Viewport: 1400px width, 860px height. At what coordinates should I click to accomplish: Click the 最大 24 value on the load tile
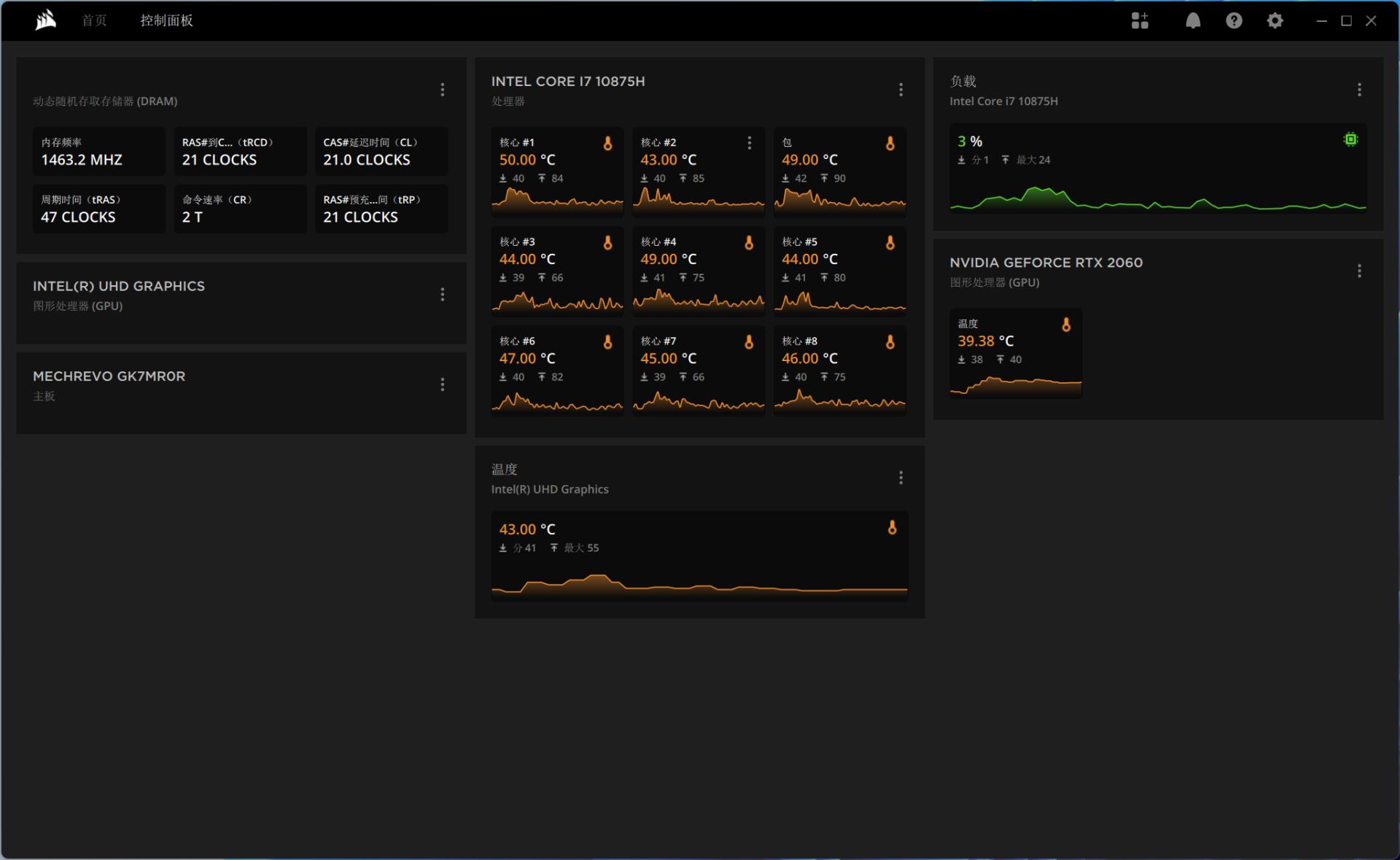pyautogui.click(x=1033, y=160)
